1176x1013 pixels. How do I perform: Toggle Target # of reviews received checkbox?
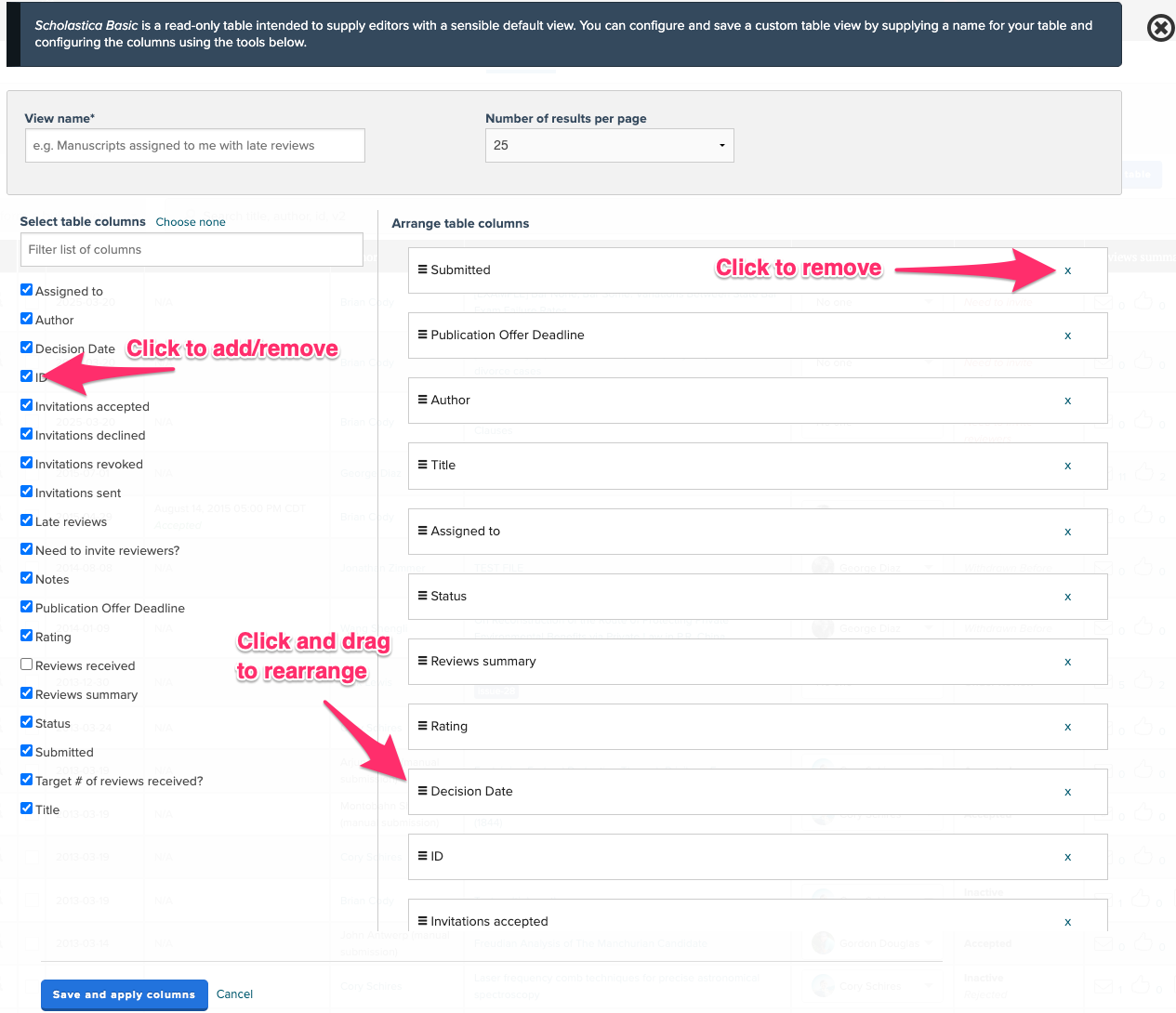coord(27,780)
